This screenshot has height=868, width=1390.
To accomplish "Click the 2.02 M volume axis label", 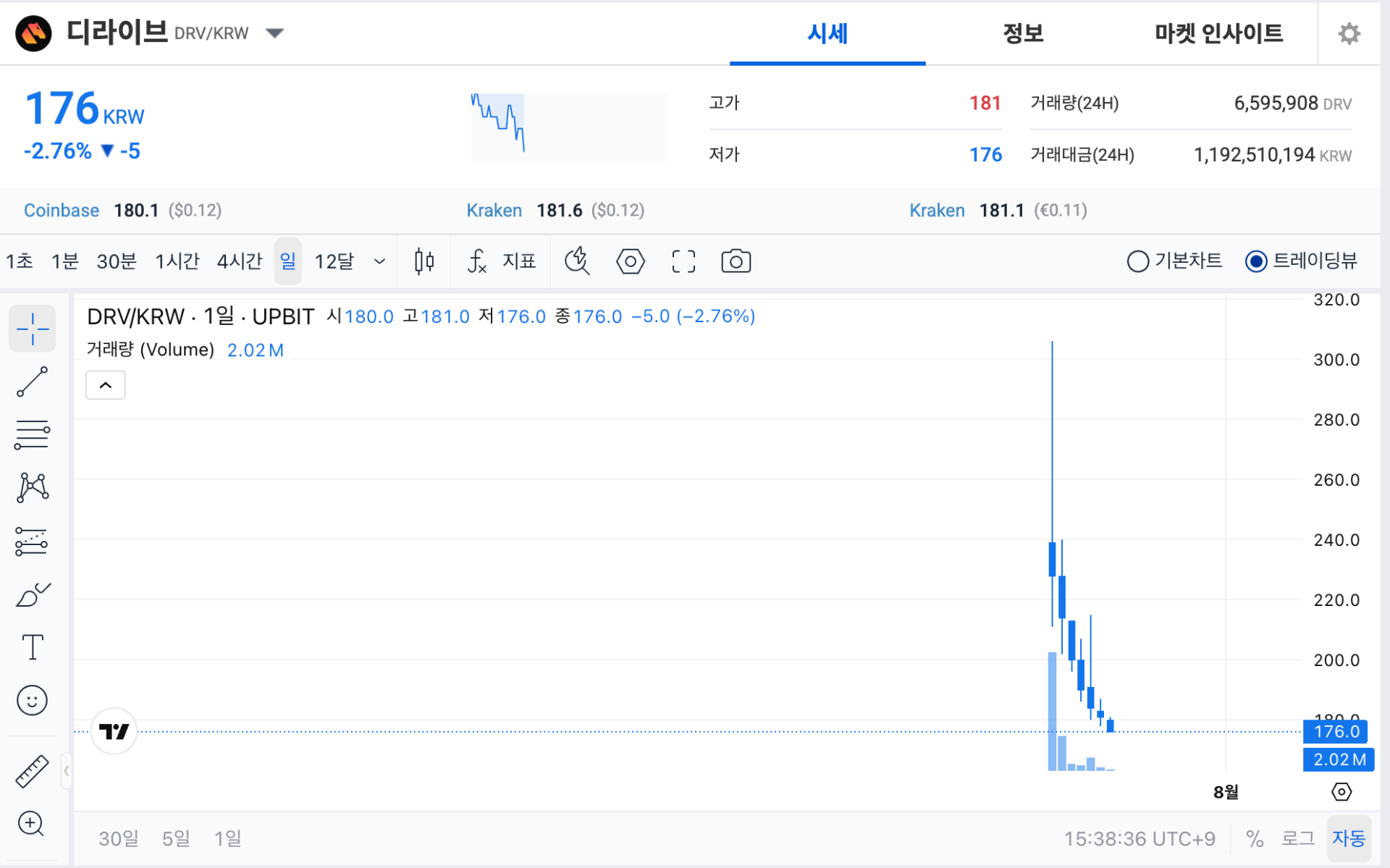I will click(1339, 759).
